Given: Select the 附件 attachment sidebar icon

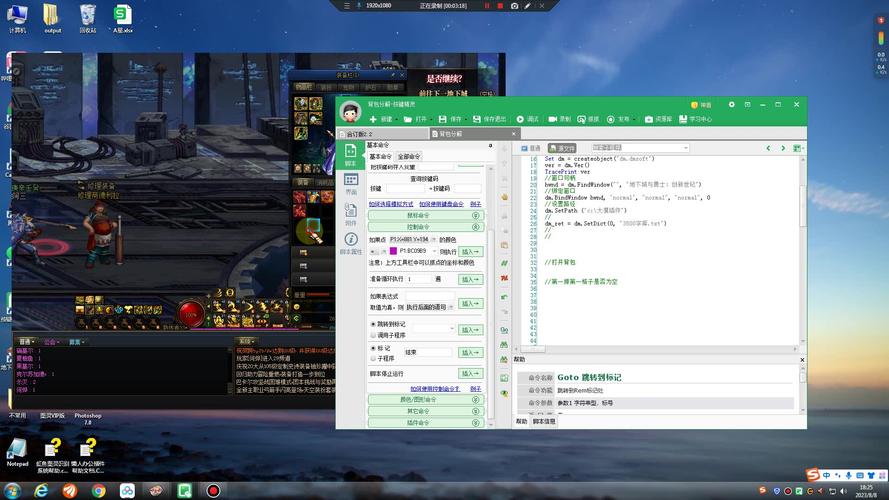Looking at the screenshot, I should (350, 214).
